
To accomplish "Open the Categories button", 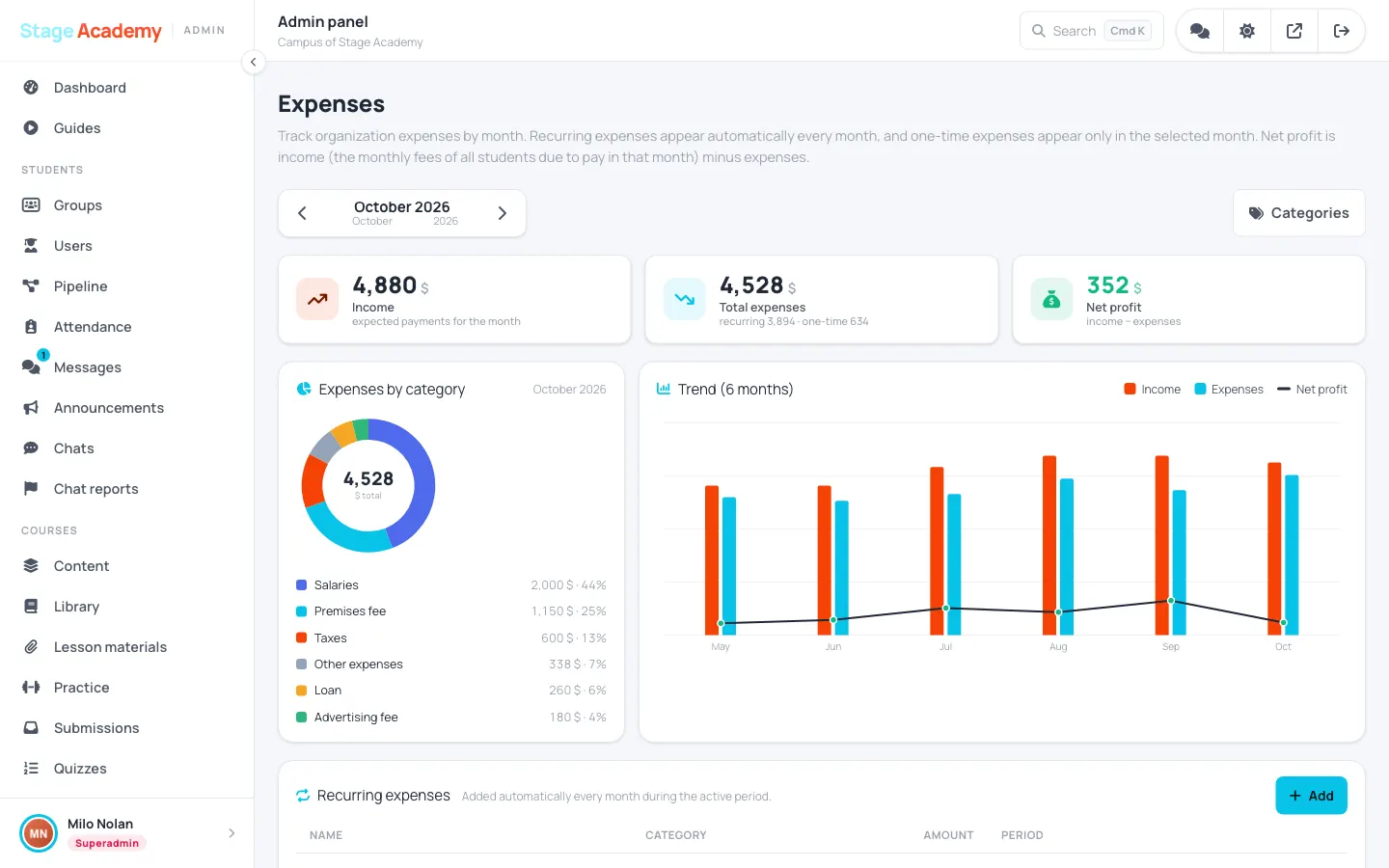I will point(1298,213).
